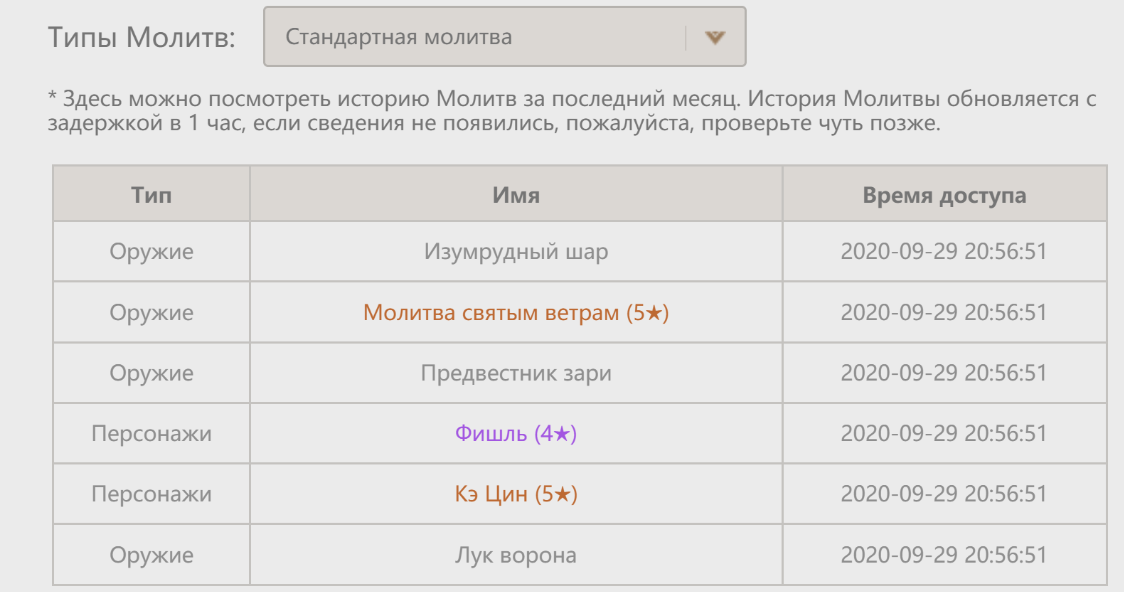
Task: Select the 'Предвестник зари' item
Action: (516, 374)
